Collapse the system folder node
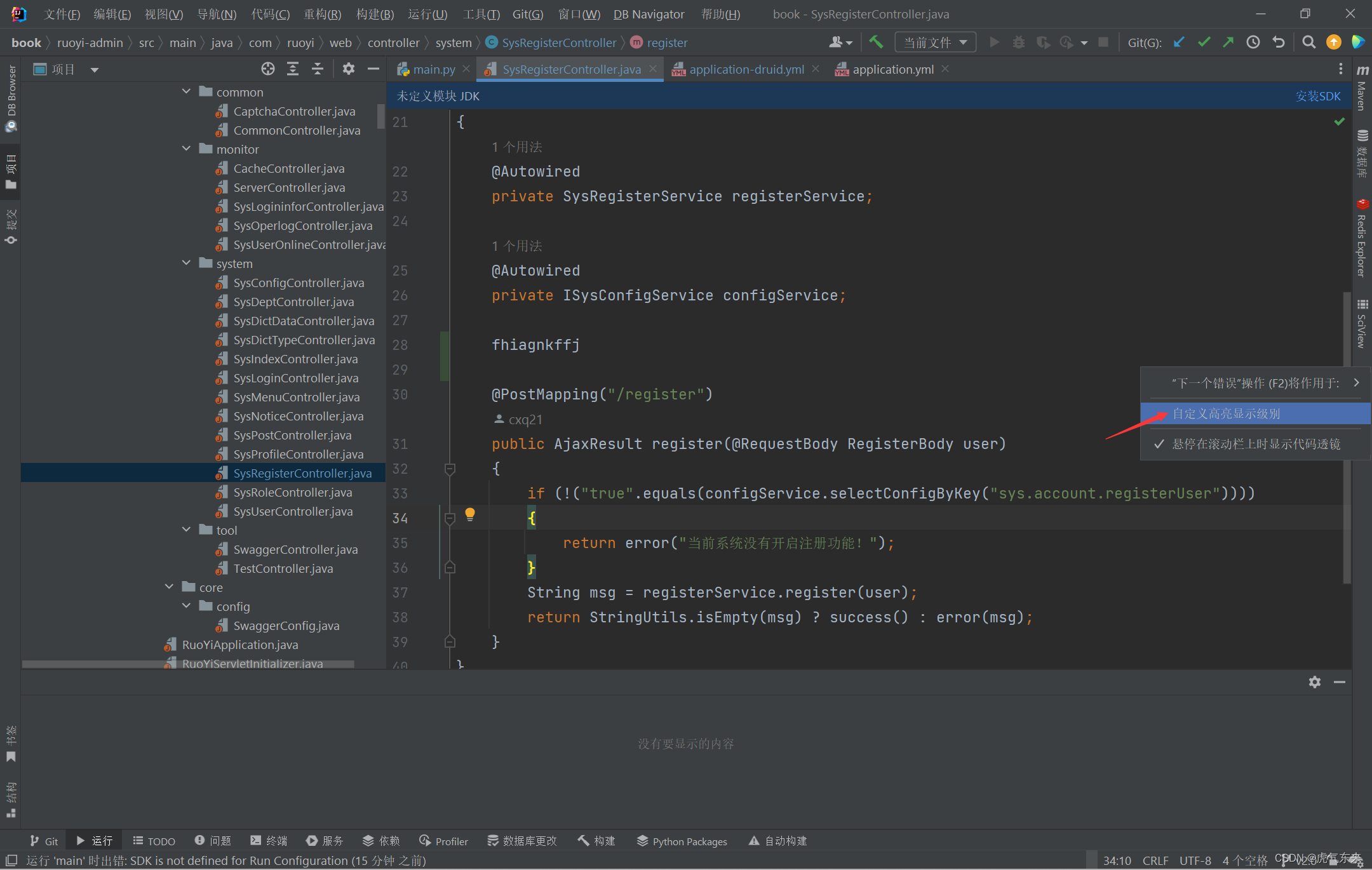1372x870 pixels. coord(186,264)
